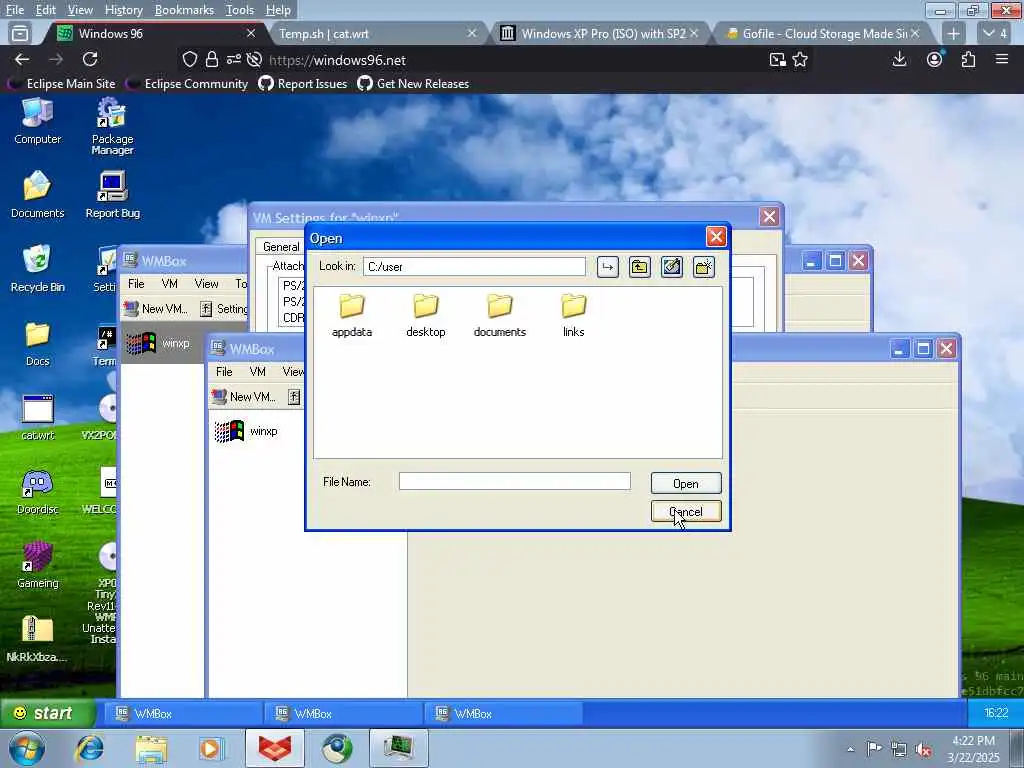The image size is (1024, 768).
Task: Click the Open button in dialog
Action: (x=686, y=483)
